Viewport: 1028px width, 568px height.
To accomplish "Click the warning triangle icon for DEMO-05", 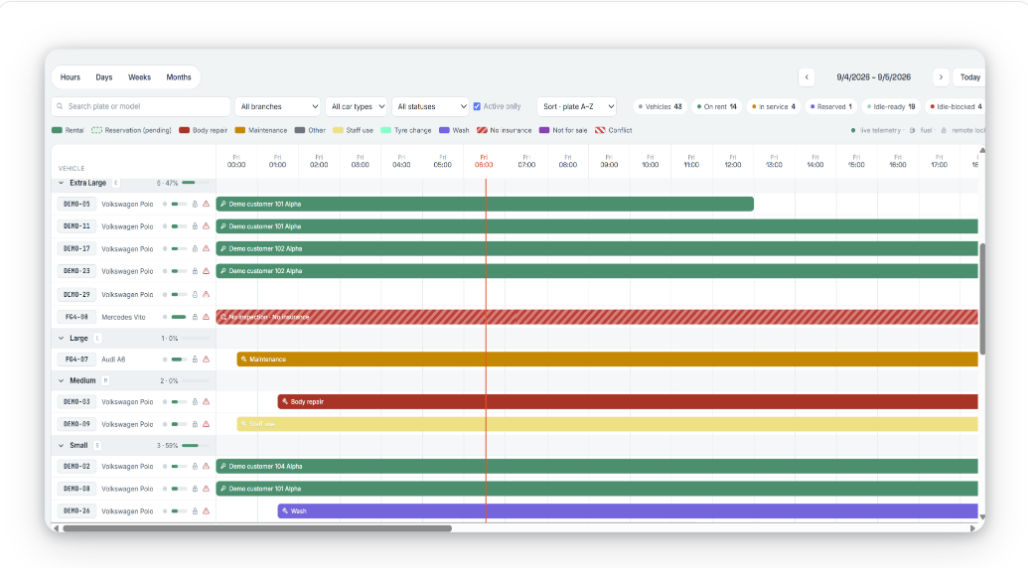I will 206,204.
